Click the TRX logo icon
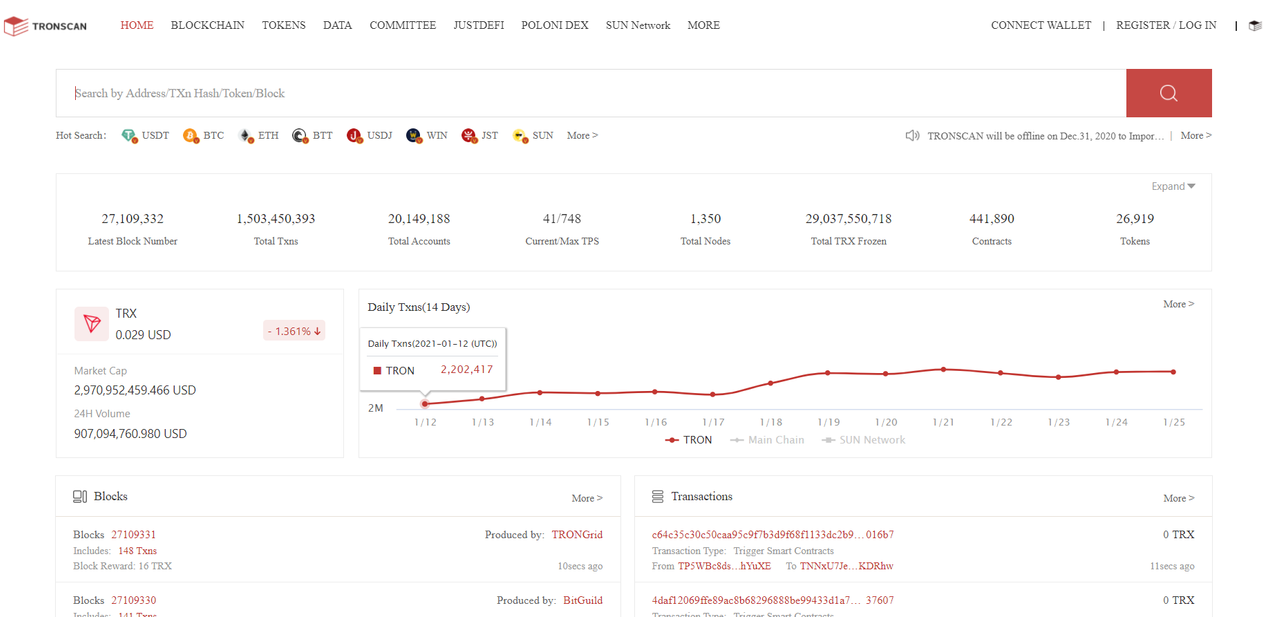Screen dimensions: 1280x617 coord(93,324)
